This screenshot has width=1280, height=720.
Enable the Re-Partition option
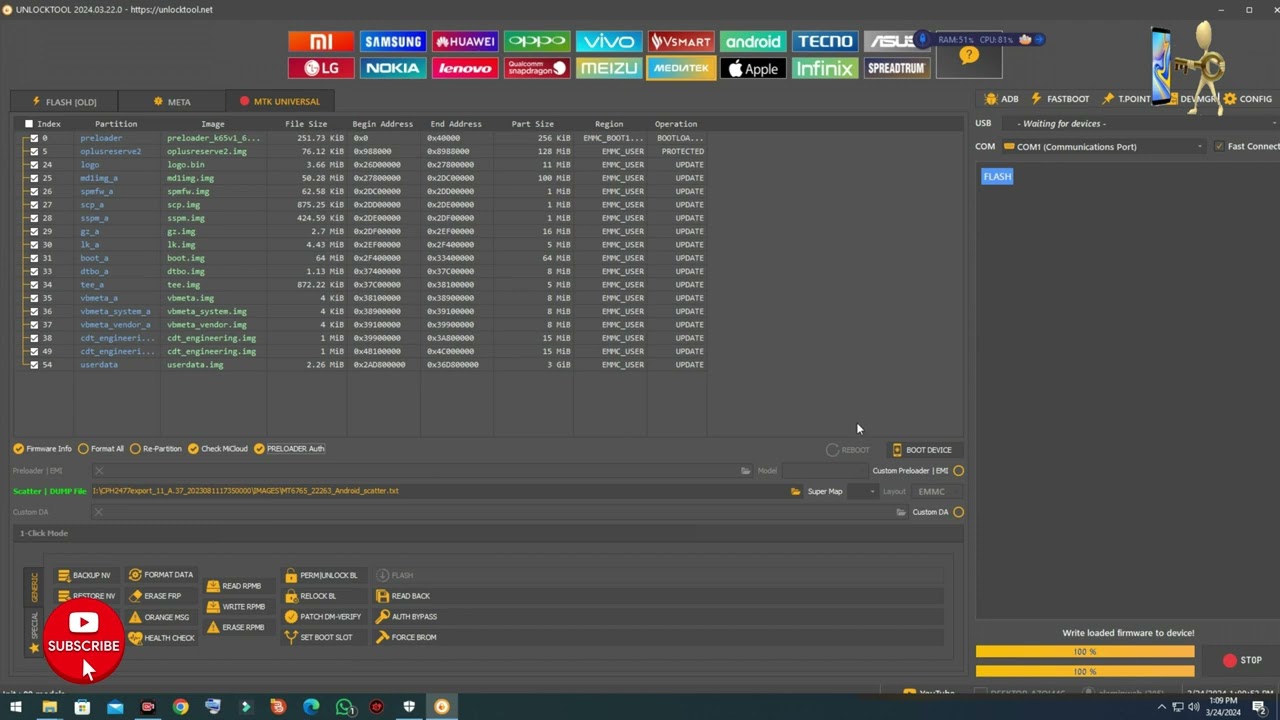156,449
